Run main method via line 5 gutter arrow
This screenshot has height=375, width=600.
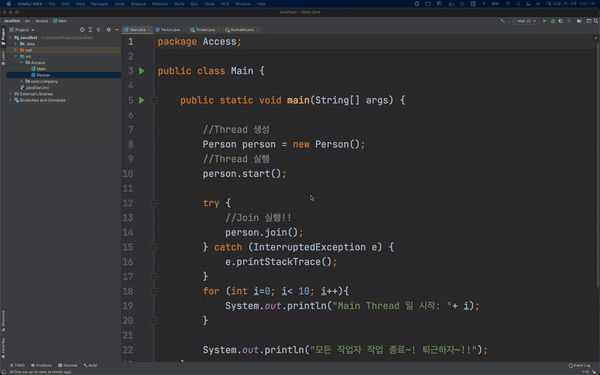pos(142,100)
